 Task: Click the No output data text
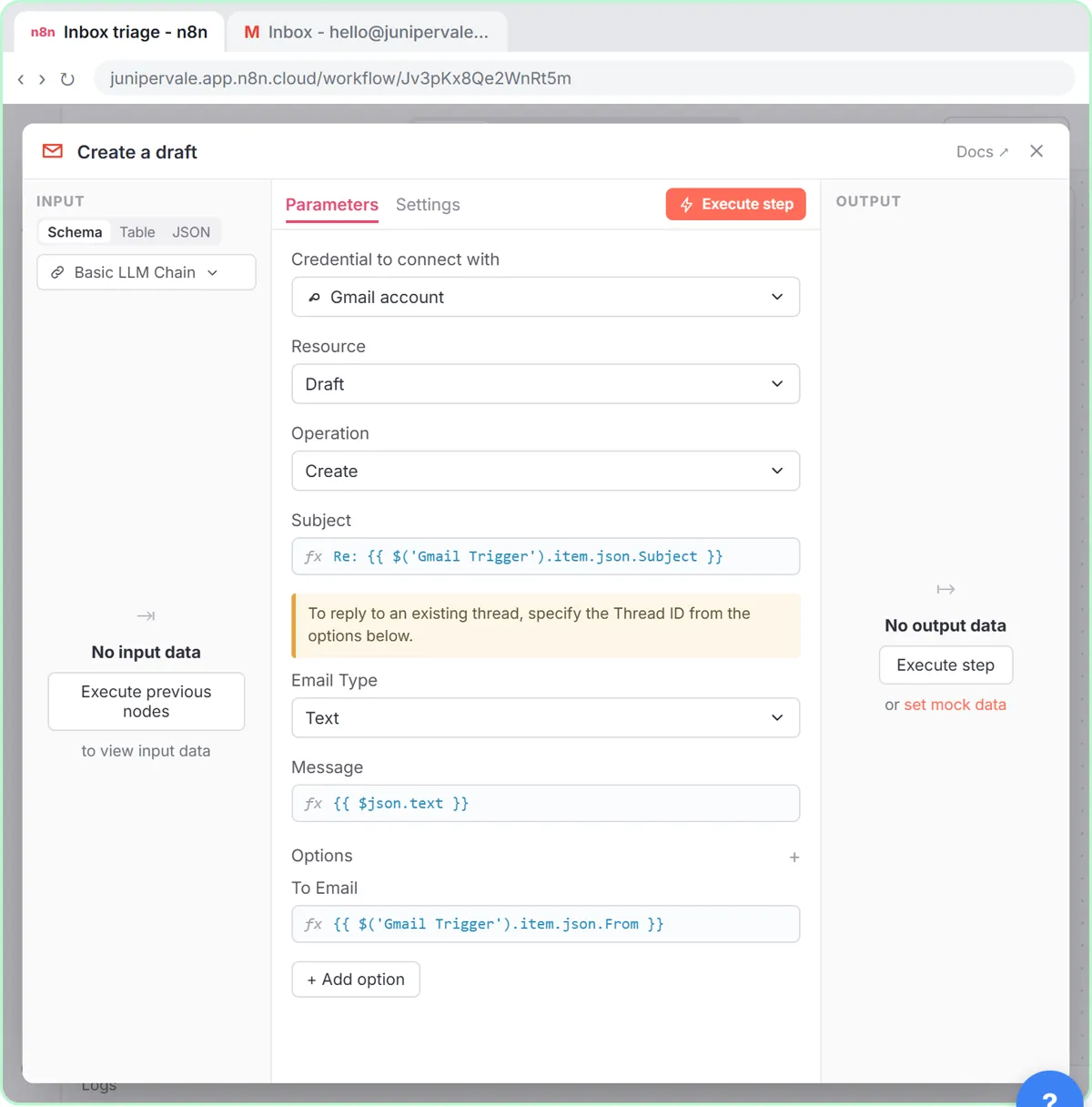(x=945, y=625)
